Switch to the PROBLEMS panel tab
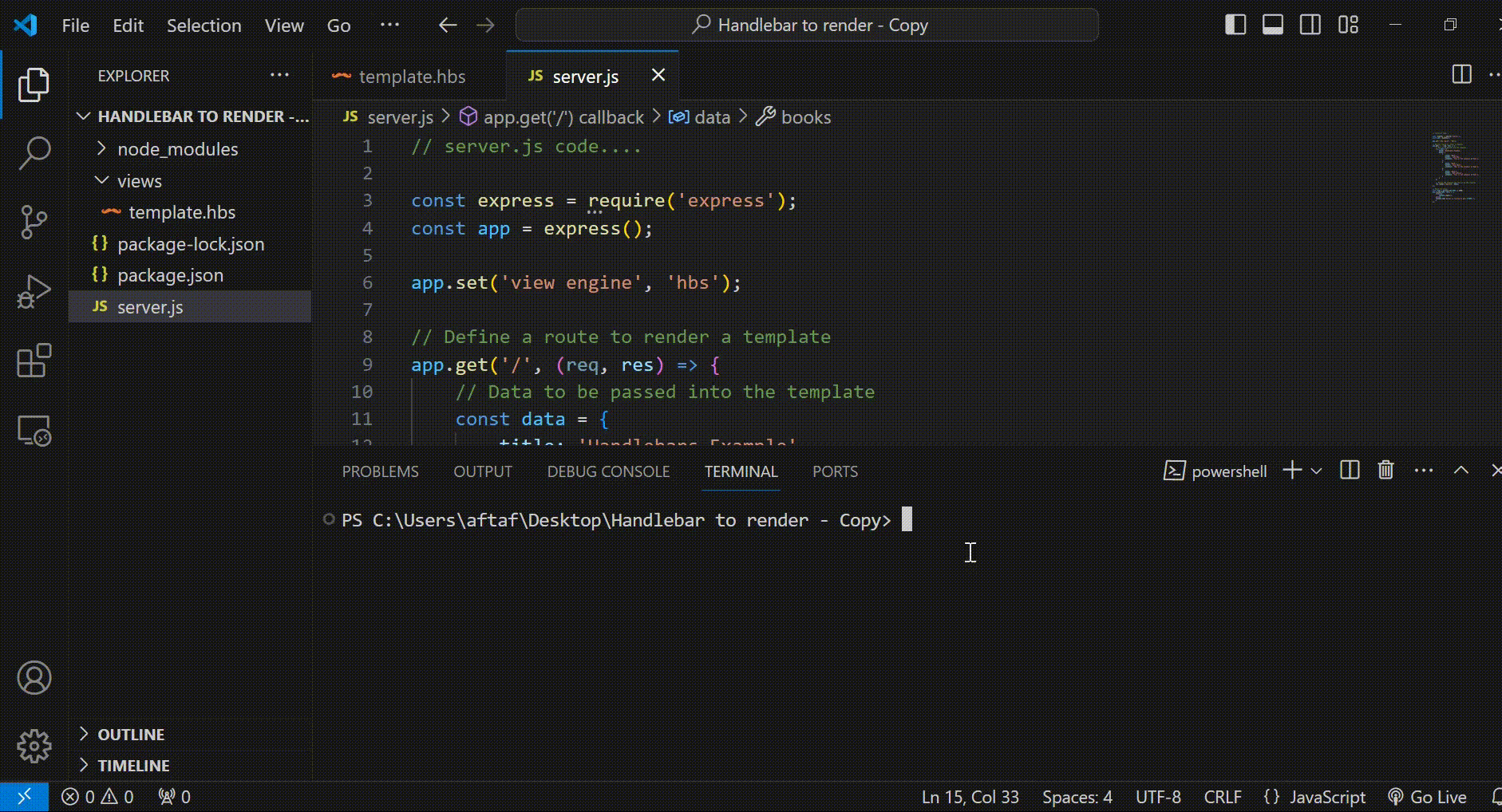Screen dimensions: 1502x812 (x=380, y=471)
